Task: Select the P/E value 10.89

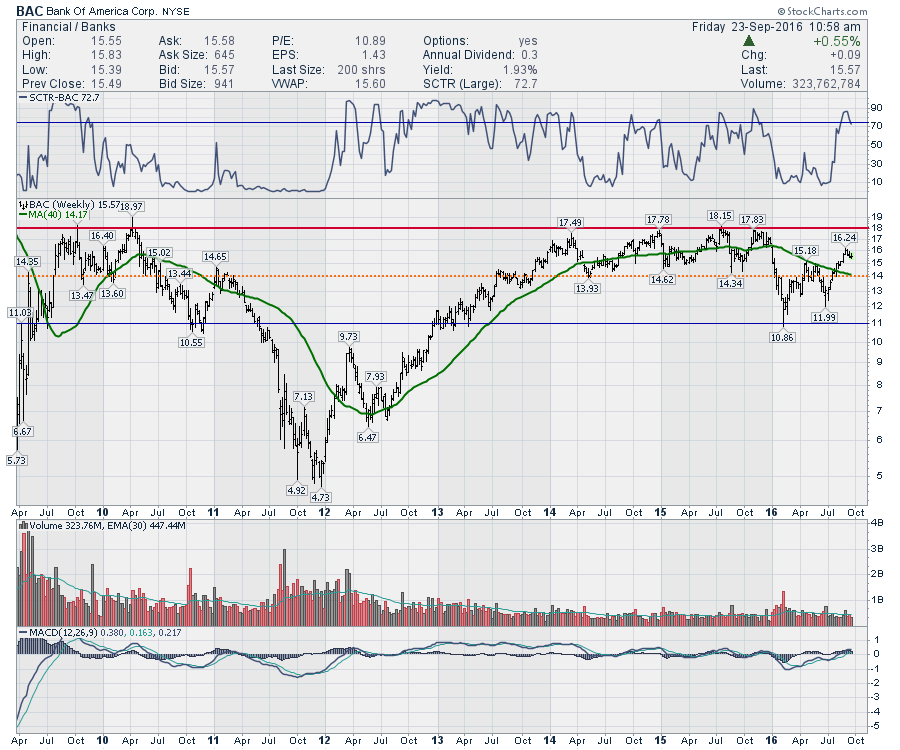Action: [370, 41]
